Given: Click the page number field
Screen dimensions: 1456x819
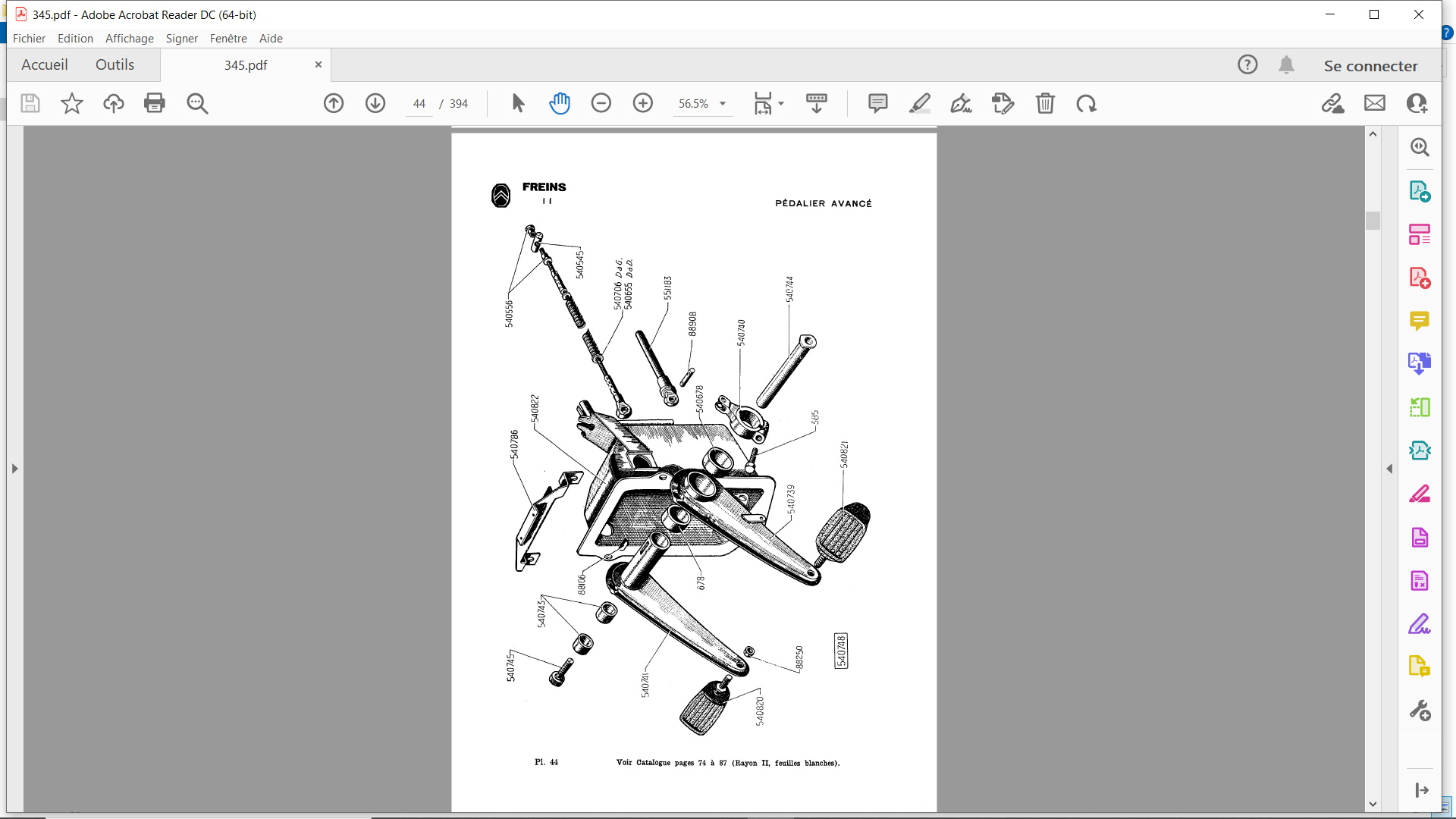Looking at the screenshot, I should 419,104.
